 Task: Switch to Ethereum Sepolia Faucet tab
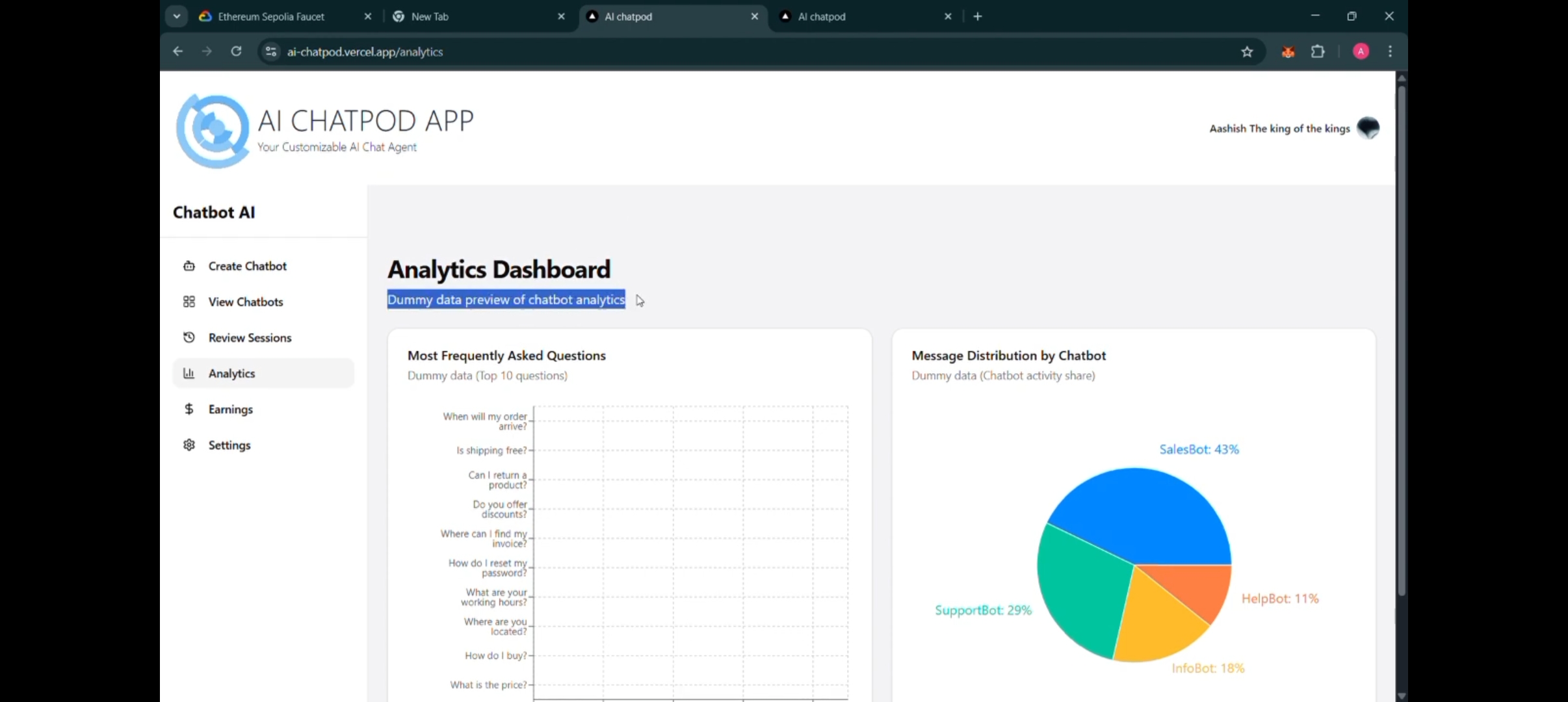(271, 17)
